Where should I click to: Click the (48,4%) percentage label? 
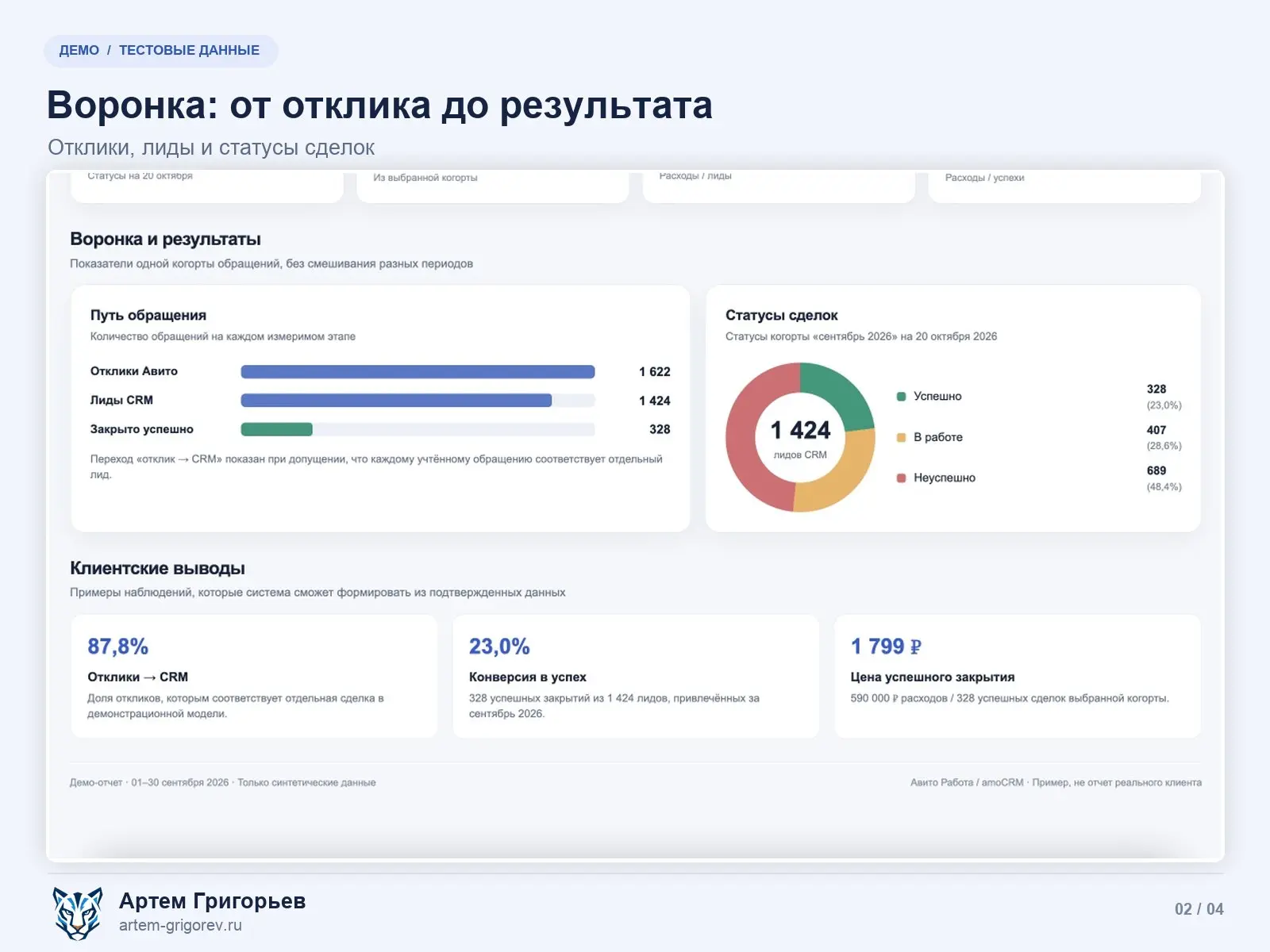pos(1164,487)
